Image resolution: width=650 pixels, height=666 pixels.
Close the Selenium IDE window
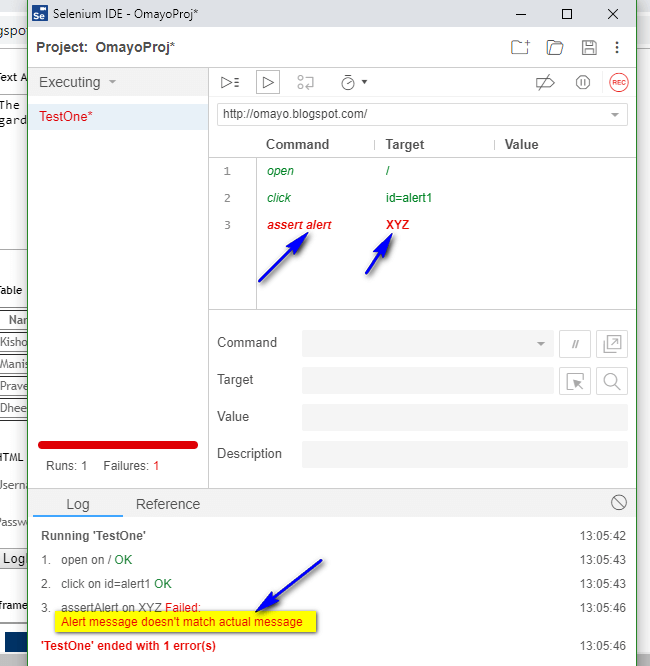[x=613, y=14]
